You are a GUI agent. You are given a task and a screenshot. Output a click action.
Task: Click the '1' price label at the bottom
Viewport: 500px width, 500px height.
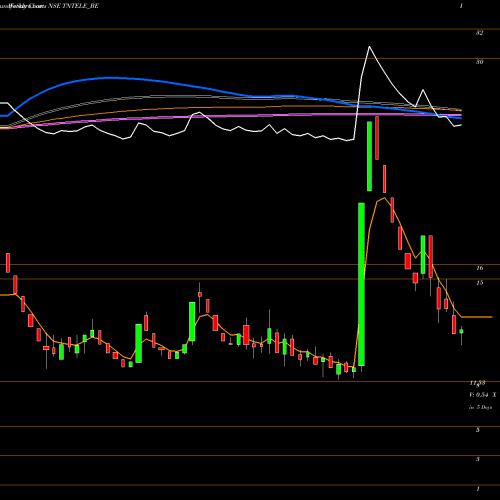click(x=478, y=489)
